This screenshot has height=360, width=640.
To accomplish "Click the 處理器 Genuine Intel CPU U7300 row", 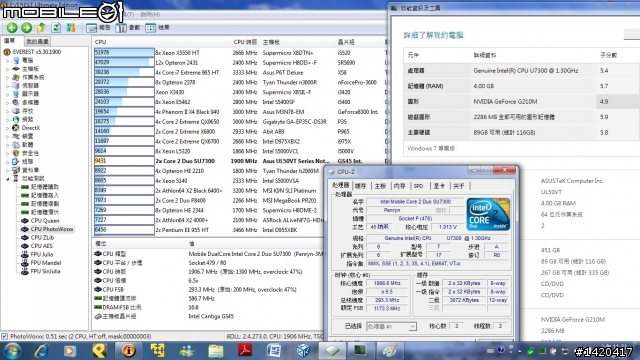I will pos(522,71).
